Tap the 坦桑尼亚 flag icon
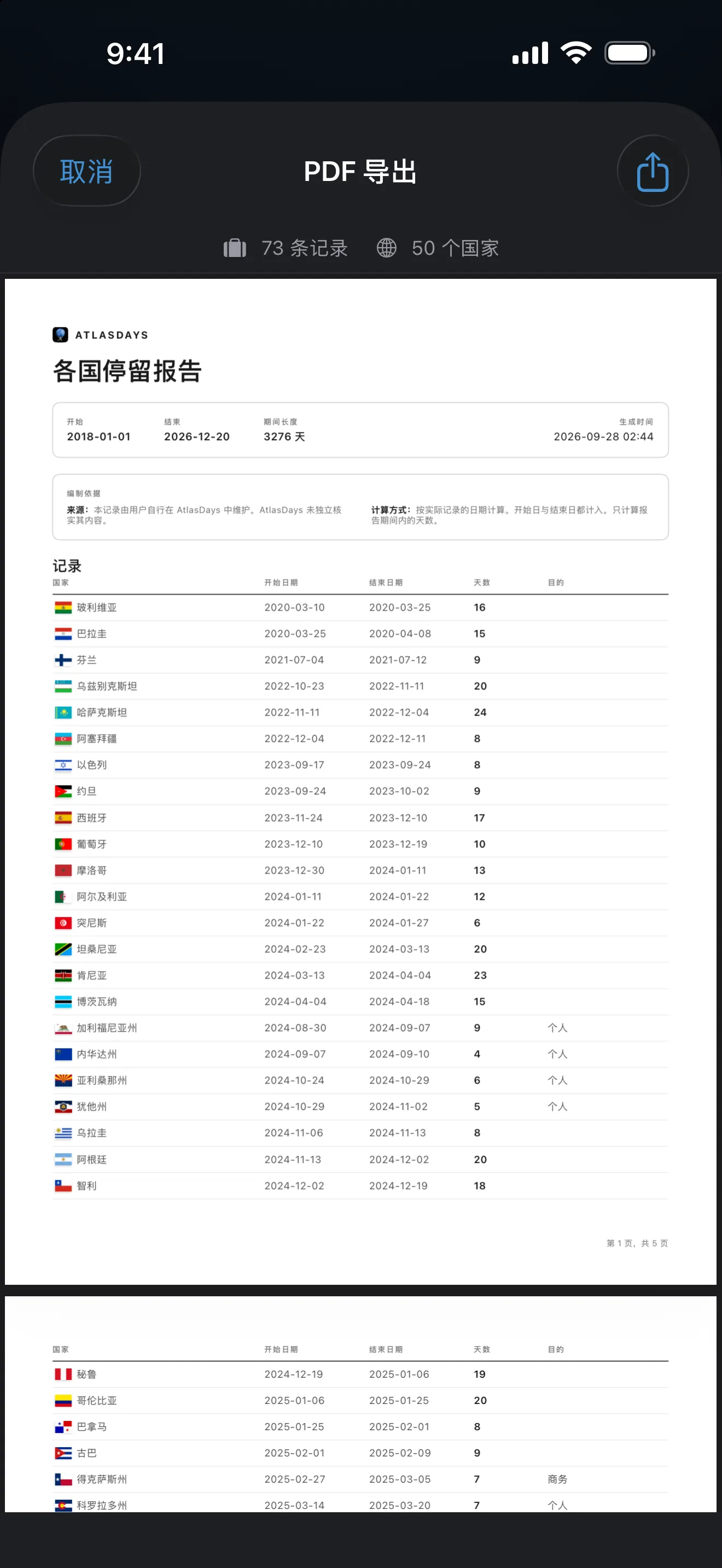Viewport: 722px width, 1568px height. [x=63, y=949]
